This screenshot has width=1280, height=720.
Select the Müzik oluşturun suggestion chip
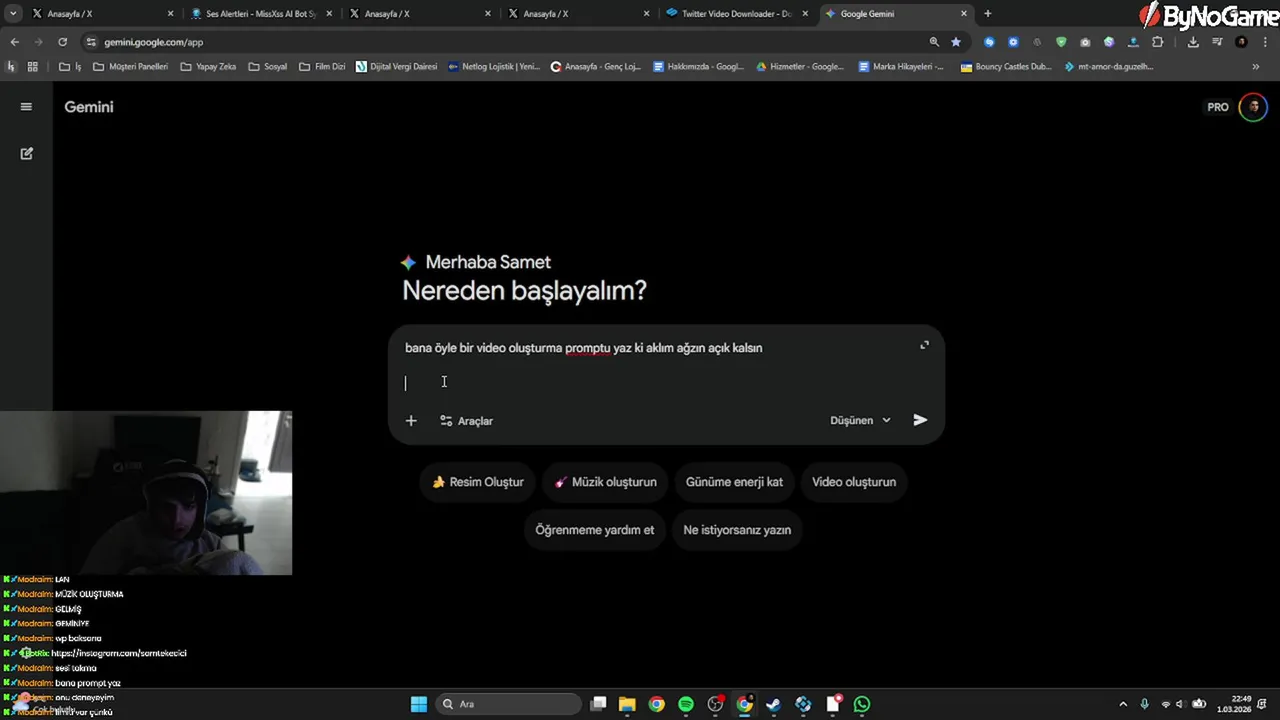[x=606, y=482]
